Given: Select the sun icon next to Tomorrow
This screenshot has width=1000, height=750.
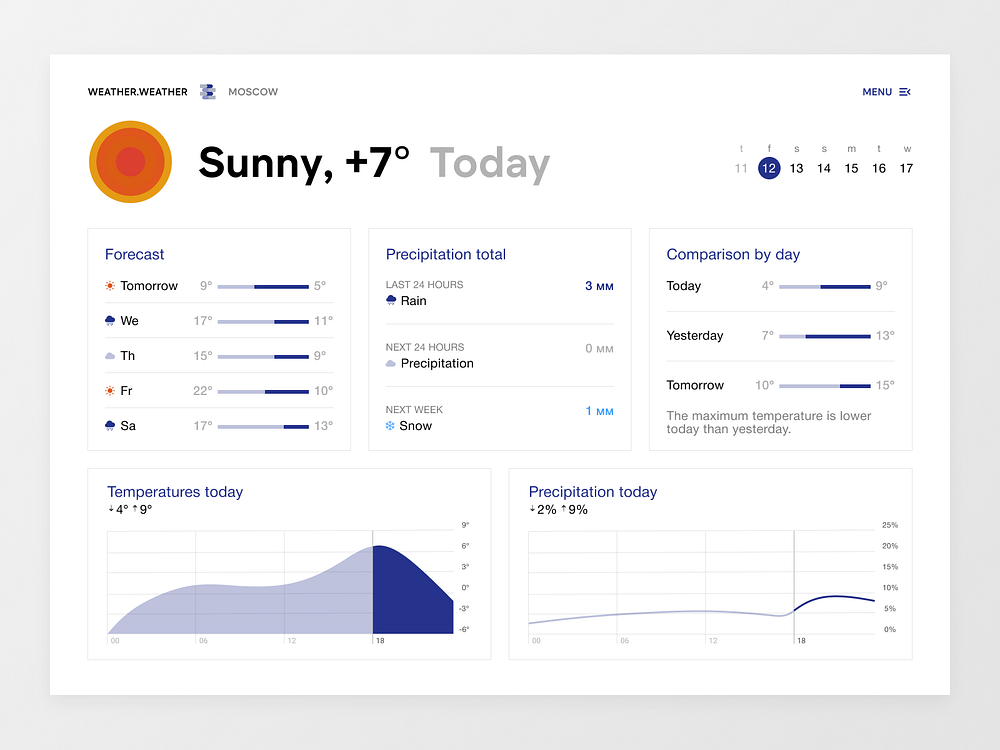Looking at the screenshot, I should pyautogui.click(x=110, y=285).
